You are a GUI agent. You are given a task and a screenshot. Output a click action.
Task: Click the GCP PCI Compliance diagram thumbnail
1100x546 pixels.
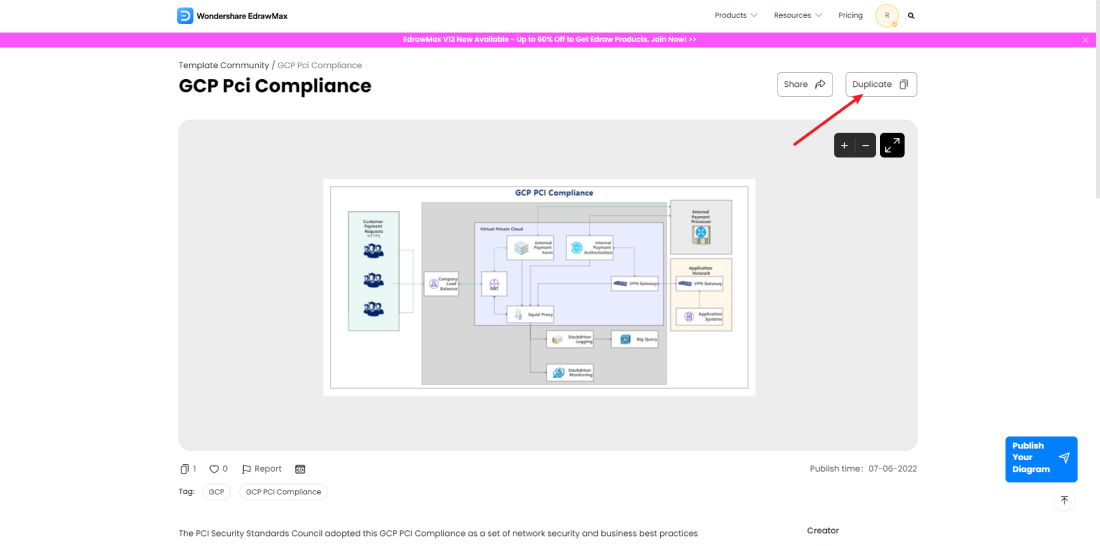[x=539, y=287]
